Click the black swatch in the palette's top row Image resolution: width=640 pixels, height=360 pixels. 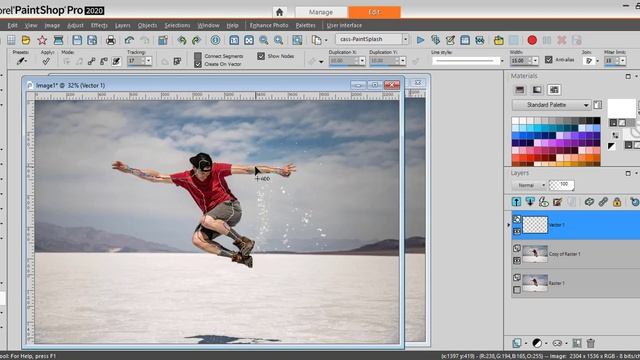click(x=597, y=120)
